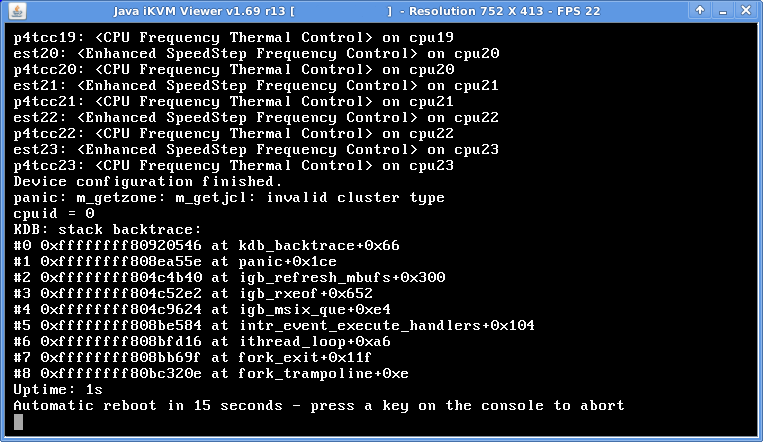This screenshot has width=763, height=442.
Task: Click the Java iKVM Viewer v1.69 title text
Action: click(x=200, y=11)
